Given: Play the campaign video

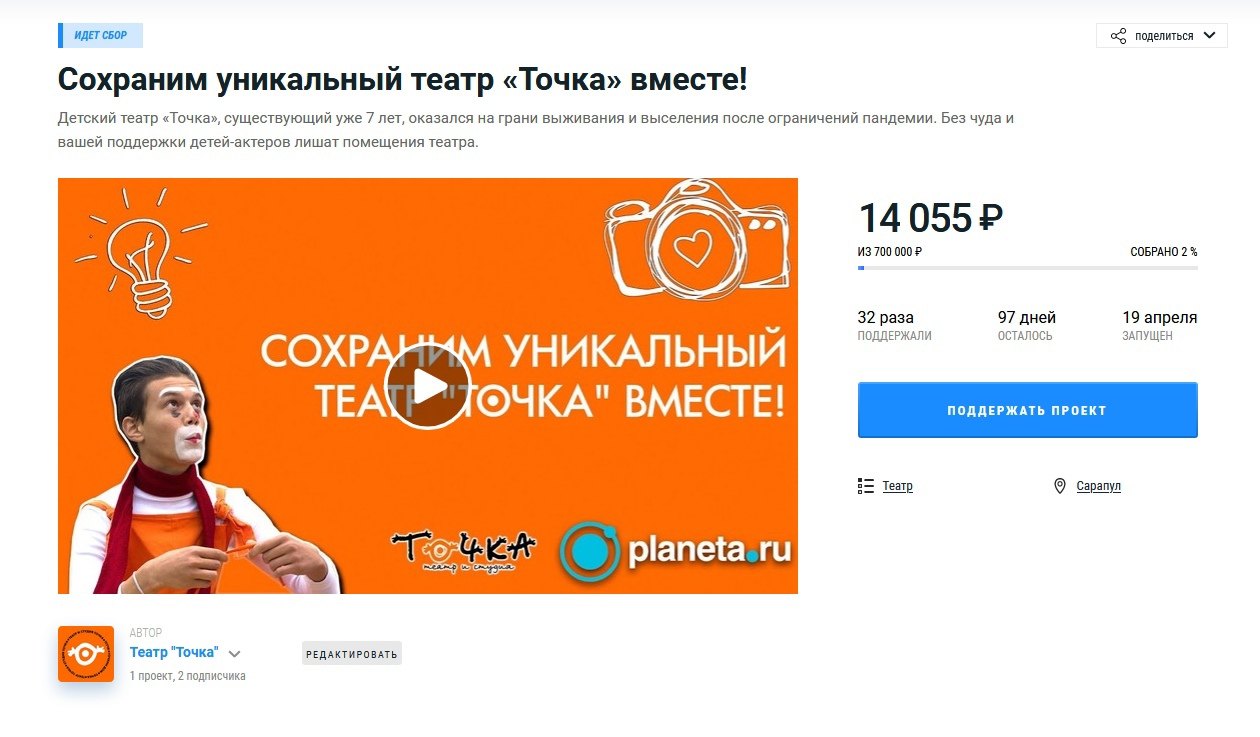Looking at the screenshot, I should tap(428, 386).
